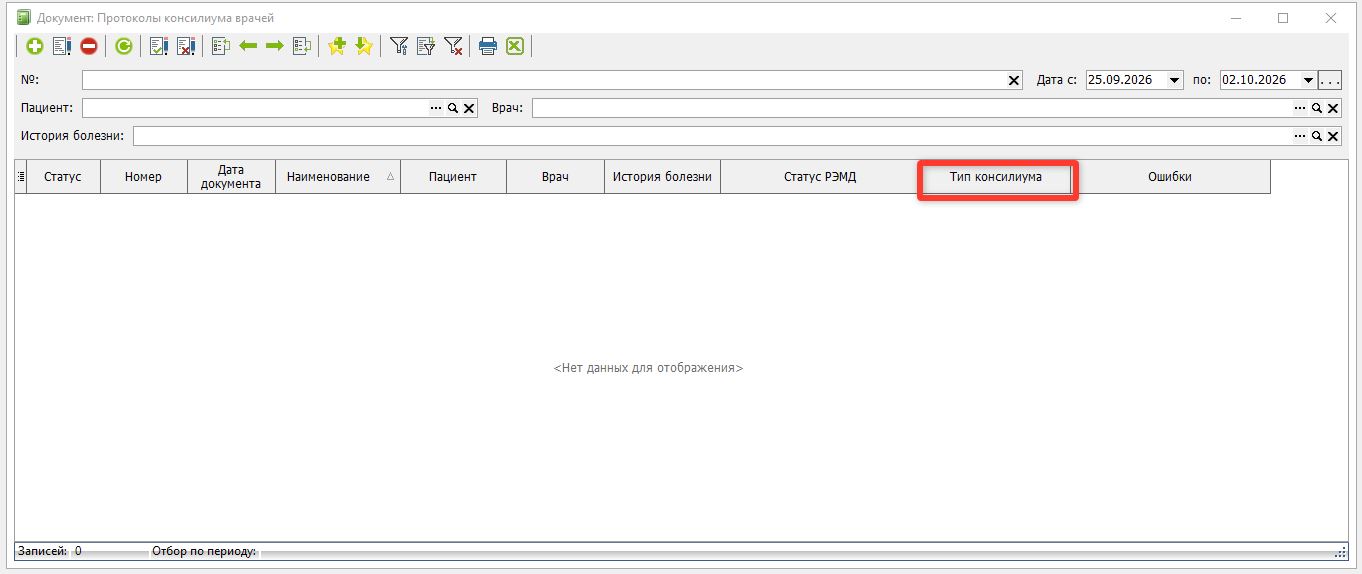Click the list icon left of green left arrow
The width and height of the screenshot is (1362, 574).
[221, 46]
